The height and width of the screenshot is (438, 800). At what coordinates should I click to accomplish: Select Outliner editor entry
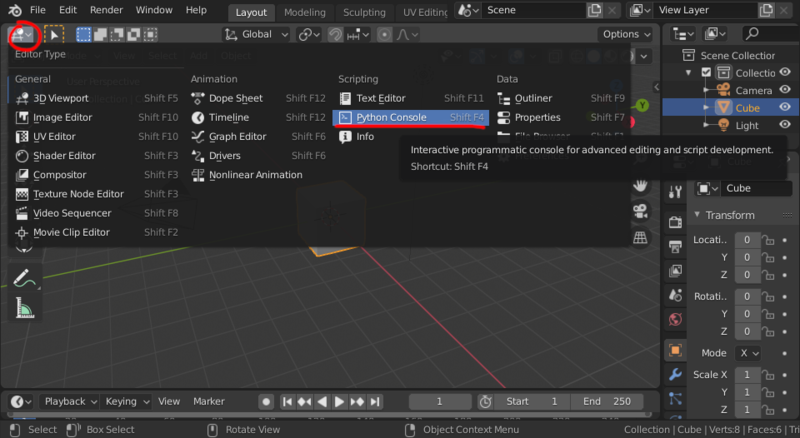[x=561, y=98]
